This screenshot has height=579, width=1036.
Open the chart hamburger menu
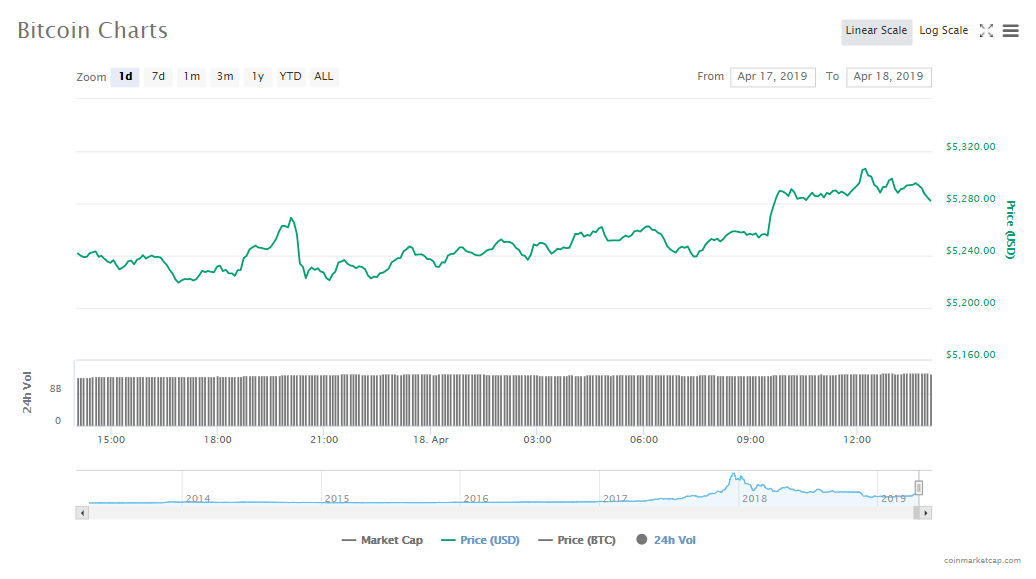click(1010, 31)
